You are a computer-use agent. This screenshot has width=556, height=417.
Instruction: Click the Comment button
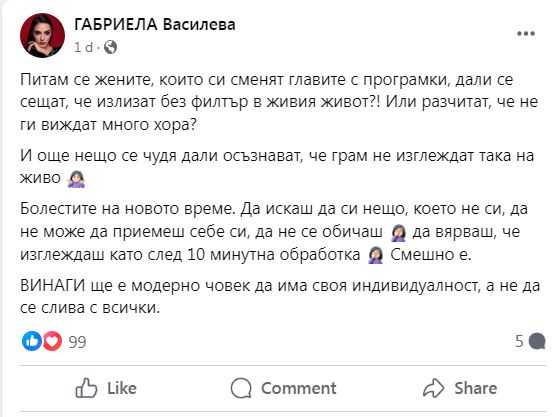[283, 388]
